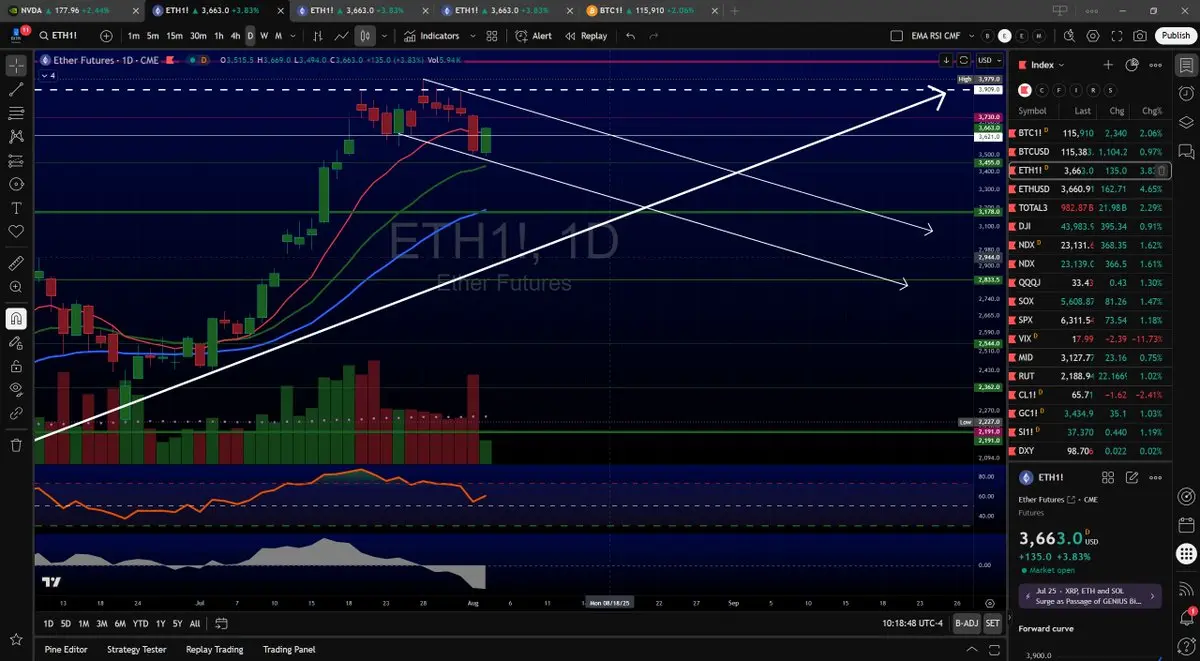Open the Indicators dialog
Screen dimensions: 1200x661
[431, 36]
